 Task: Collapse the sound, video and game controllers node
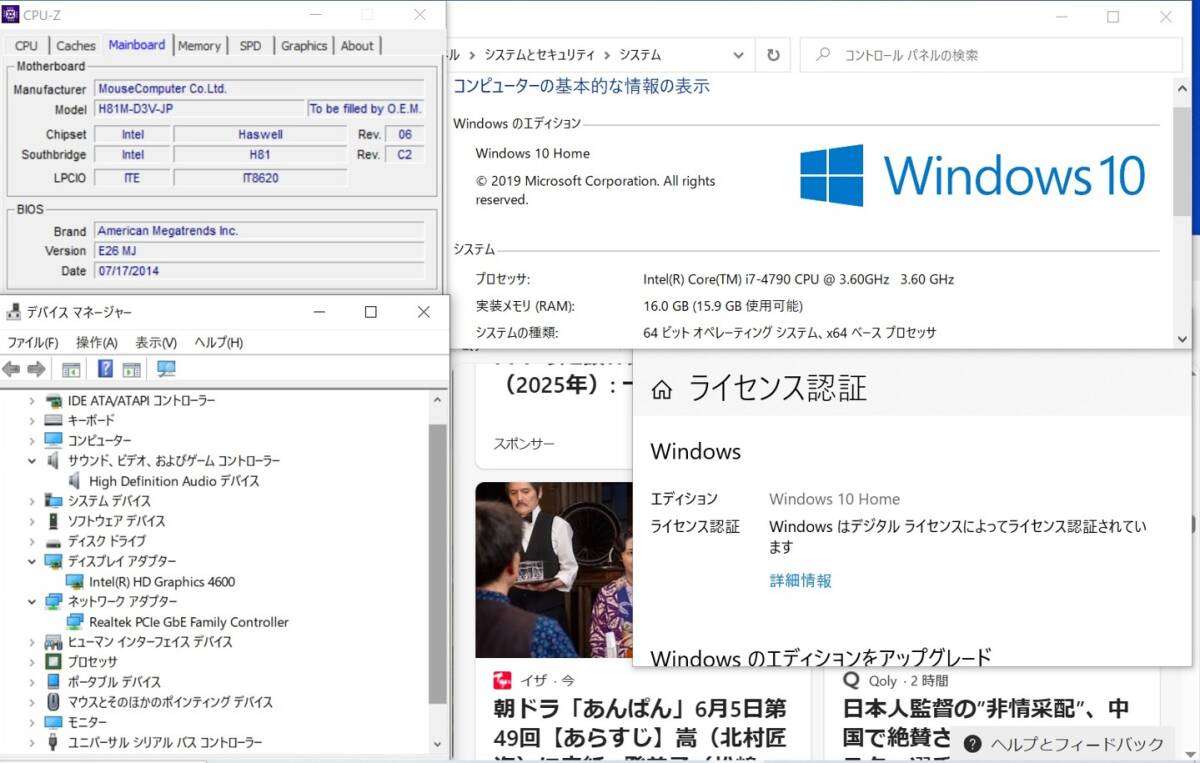pyautogui.click(x=32, y=460)
